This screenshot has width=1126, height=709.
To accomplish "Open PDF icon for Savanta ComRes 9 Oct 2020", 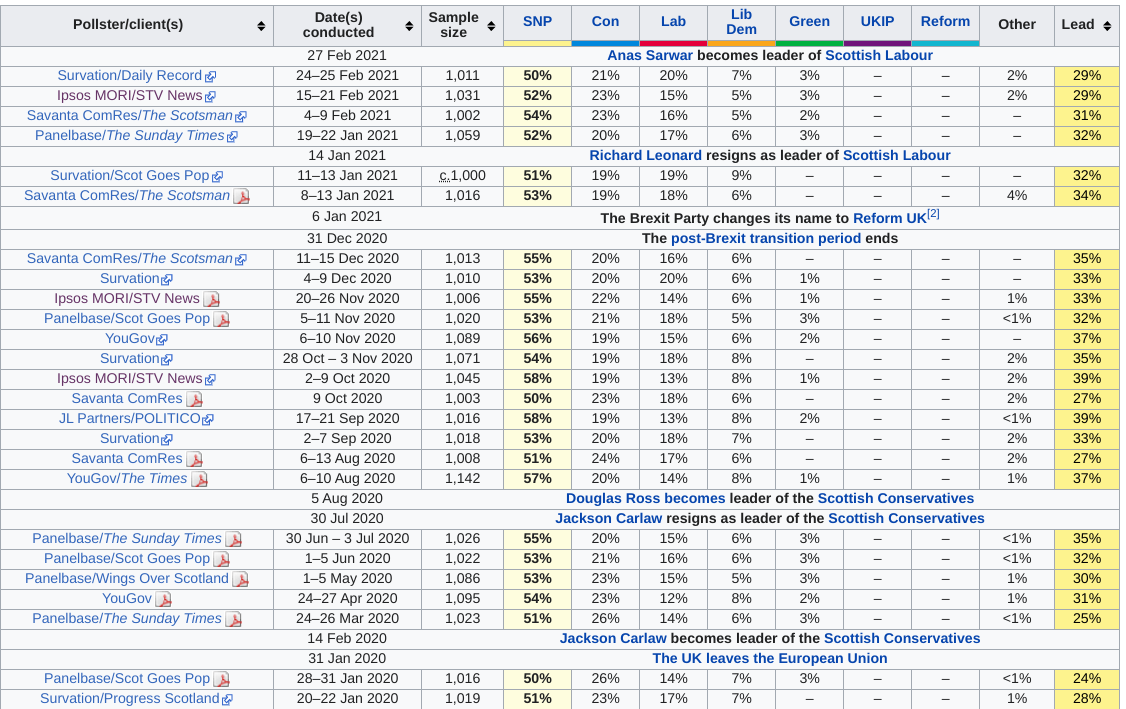I will 194,399.
